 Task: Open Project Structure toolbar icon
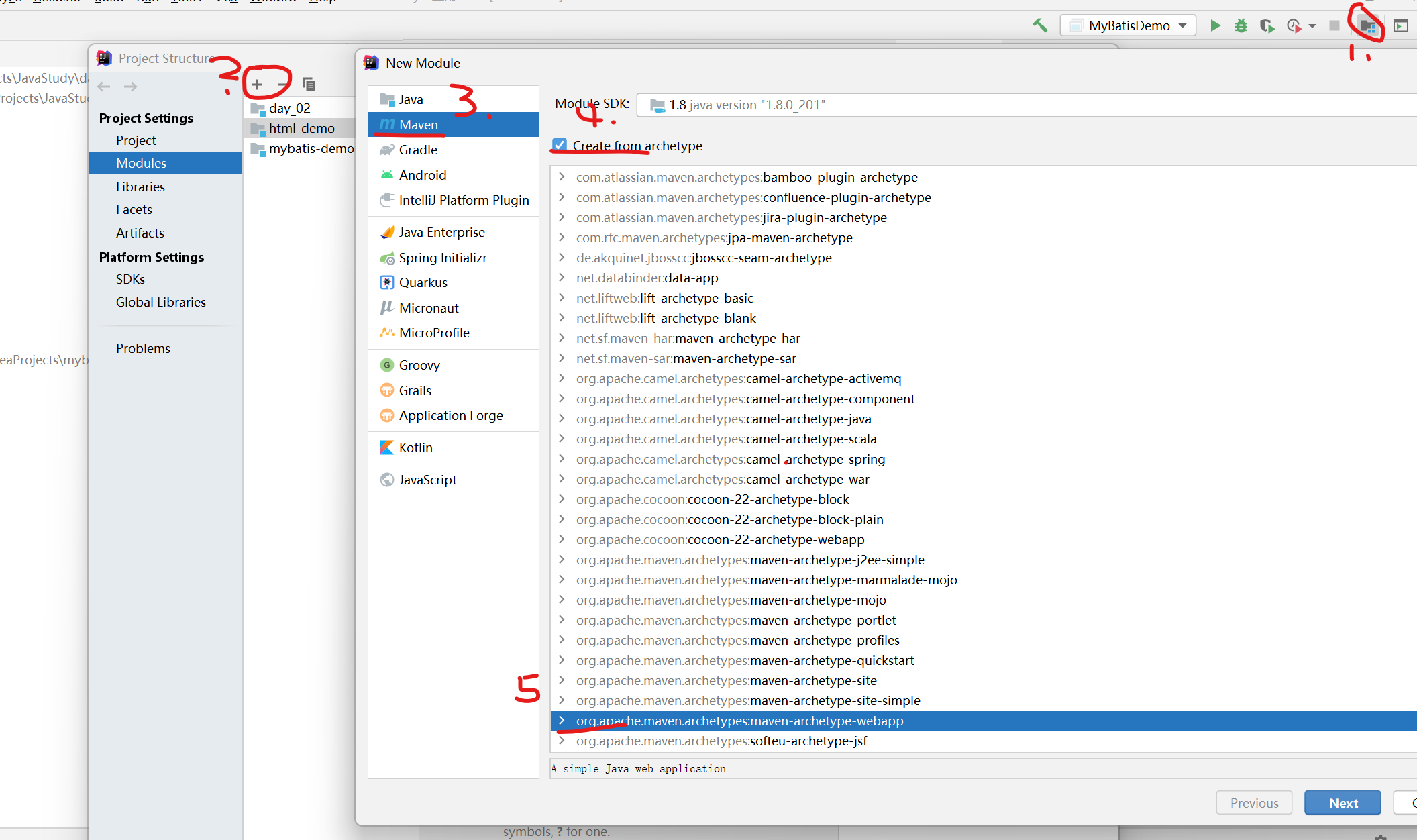click(1368, 26)
